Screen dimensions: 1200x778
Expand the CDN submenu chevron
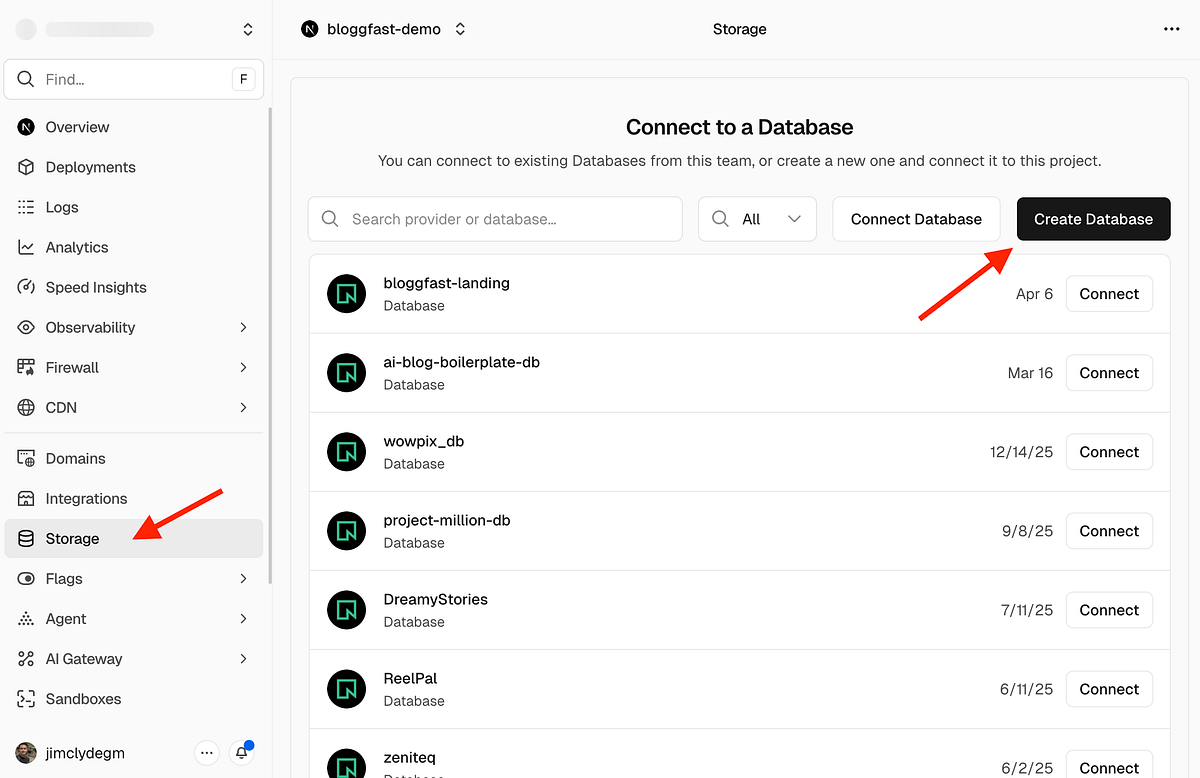243,407
